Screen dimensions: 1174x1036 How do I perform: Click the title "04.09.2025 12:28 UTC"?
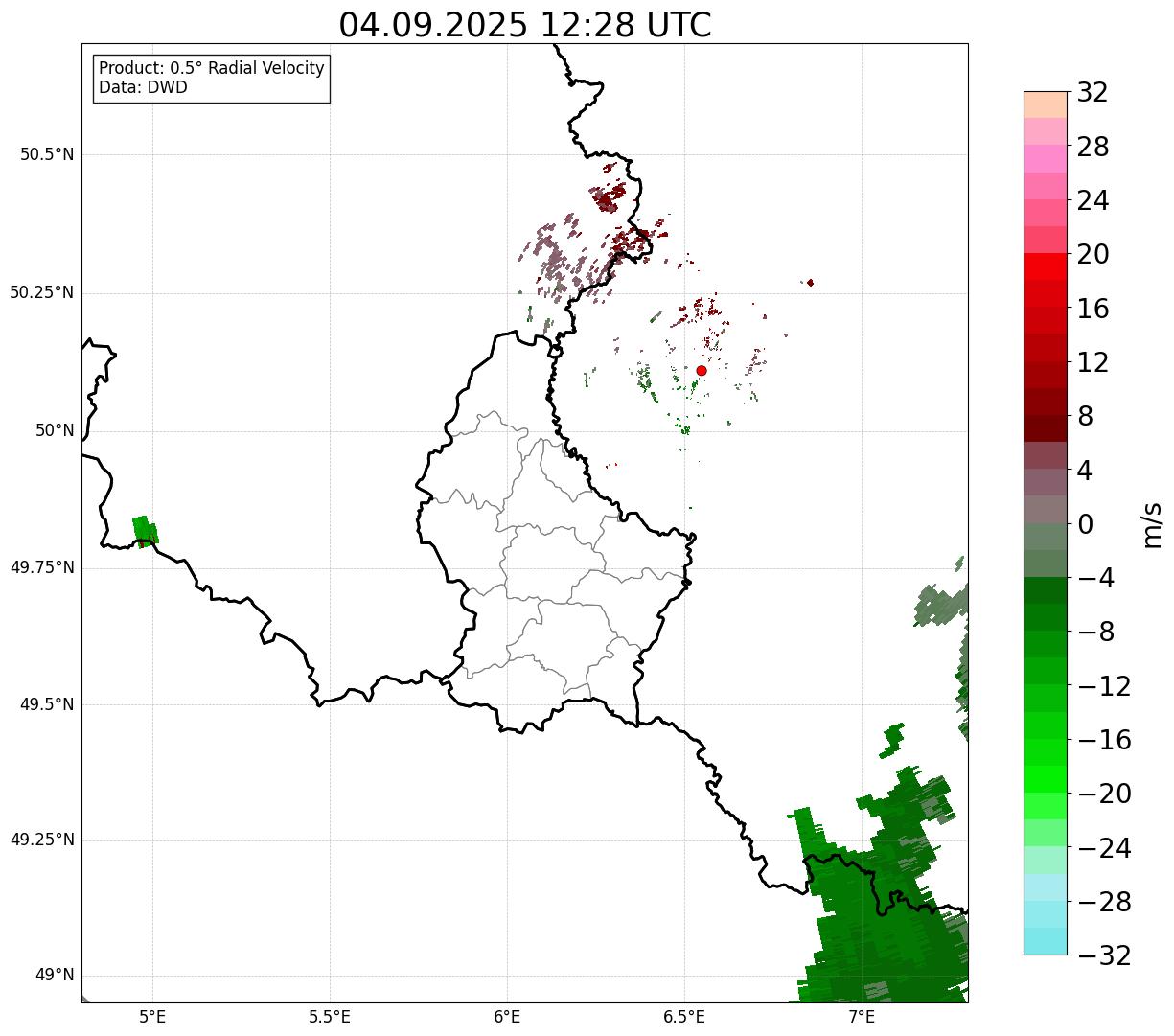click(x=525, y=25)
